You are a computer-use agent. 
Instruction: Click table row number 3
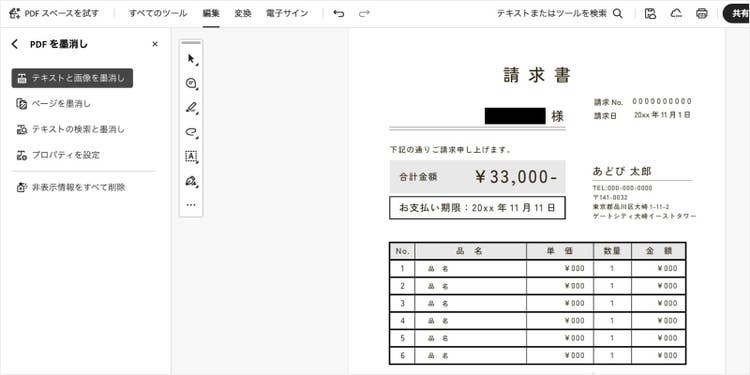402,303
